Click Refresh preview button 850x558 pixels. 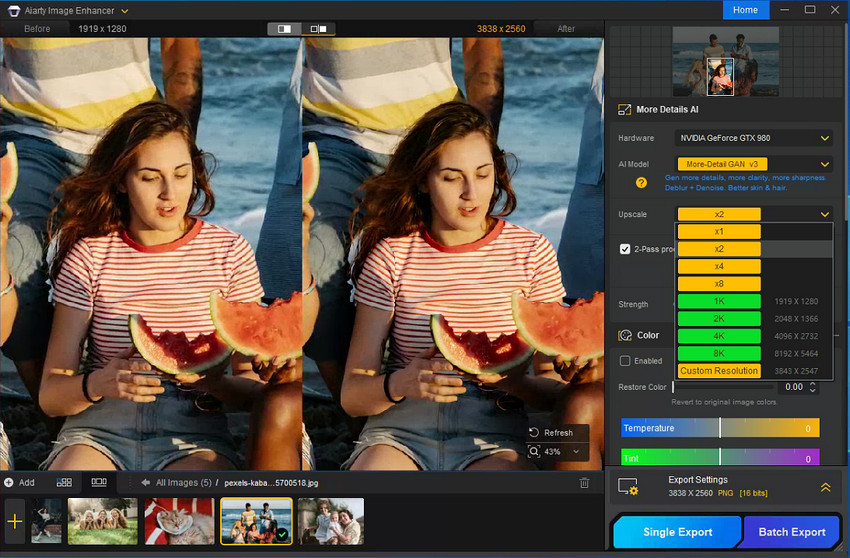(x=558, y=433)
